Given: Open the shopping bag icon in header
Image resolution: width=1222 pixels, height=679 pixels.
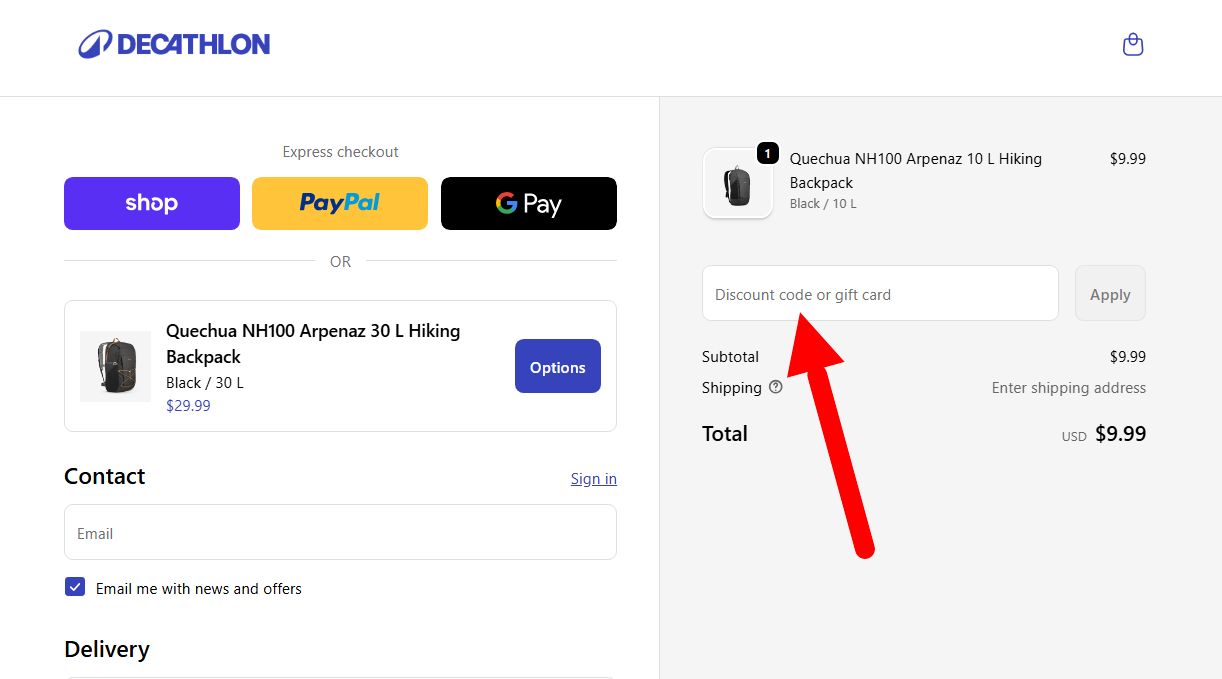Looking at the screenshot, I should tap(1132, 44).
